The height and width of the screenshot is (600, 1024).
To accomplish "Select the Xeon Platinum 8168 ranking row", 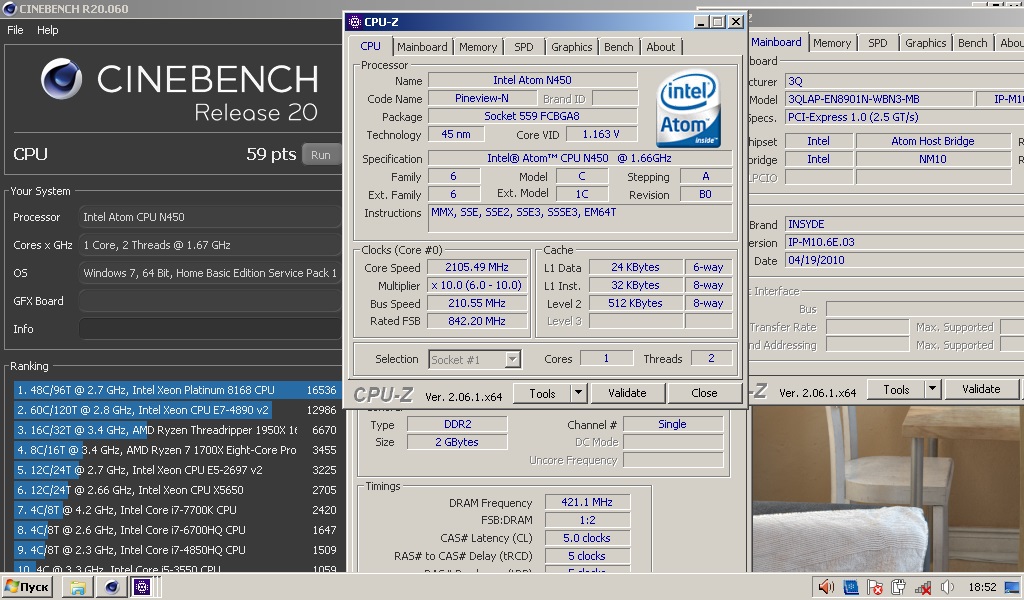I will [176, 390].
